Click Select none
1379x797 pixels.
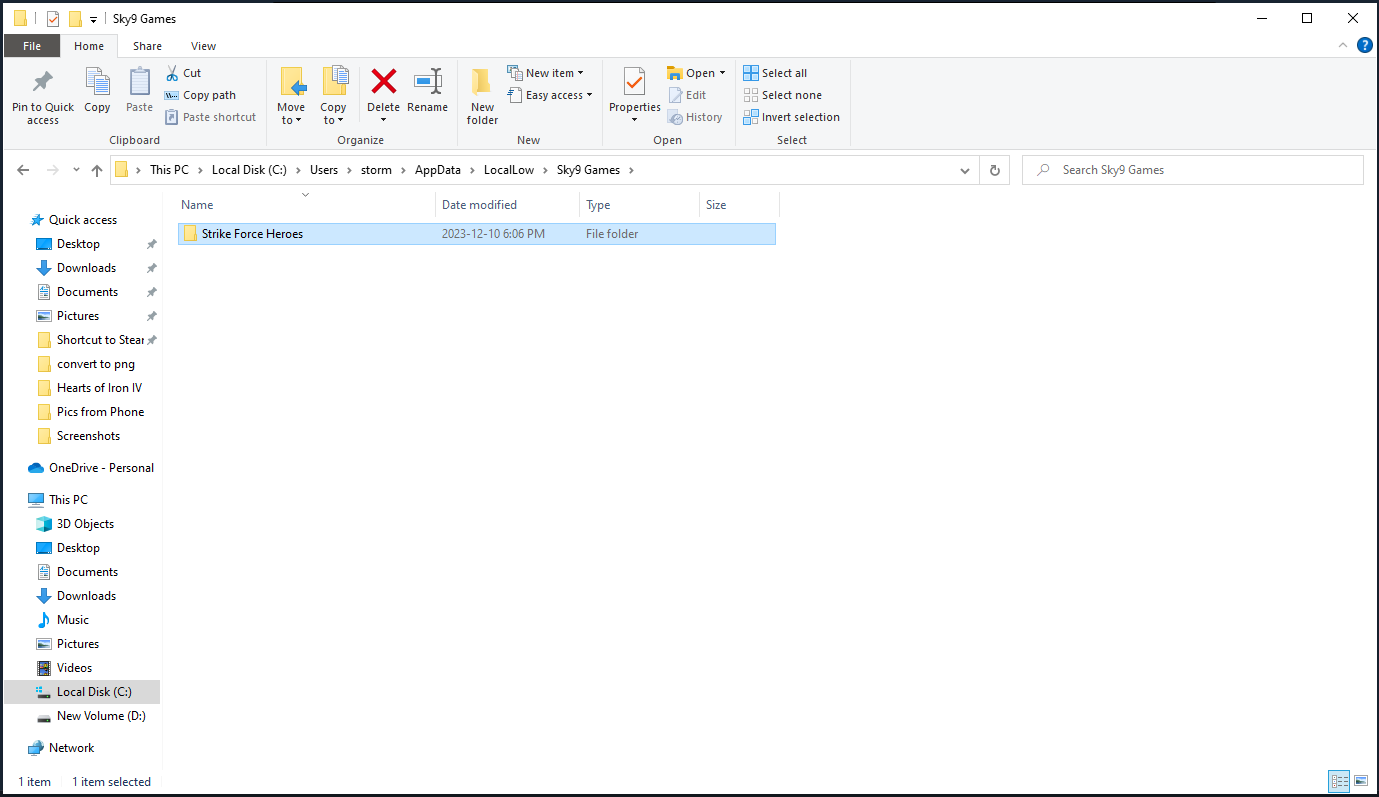click(782, 95)
